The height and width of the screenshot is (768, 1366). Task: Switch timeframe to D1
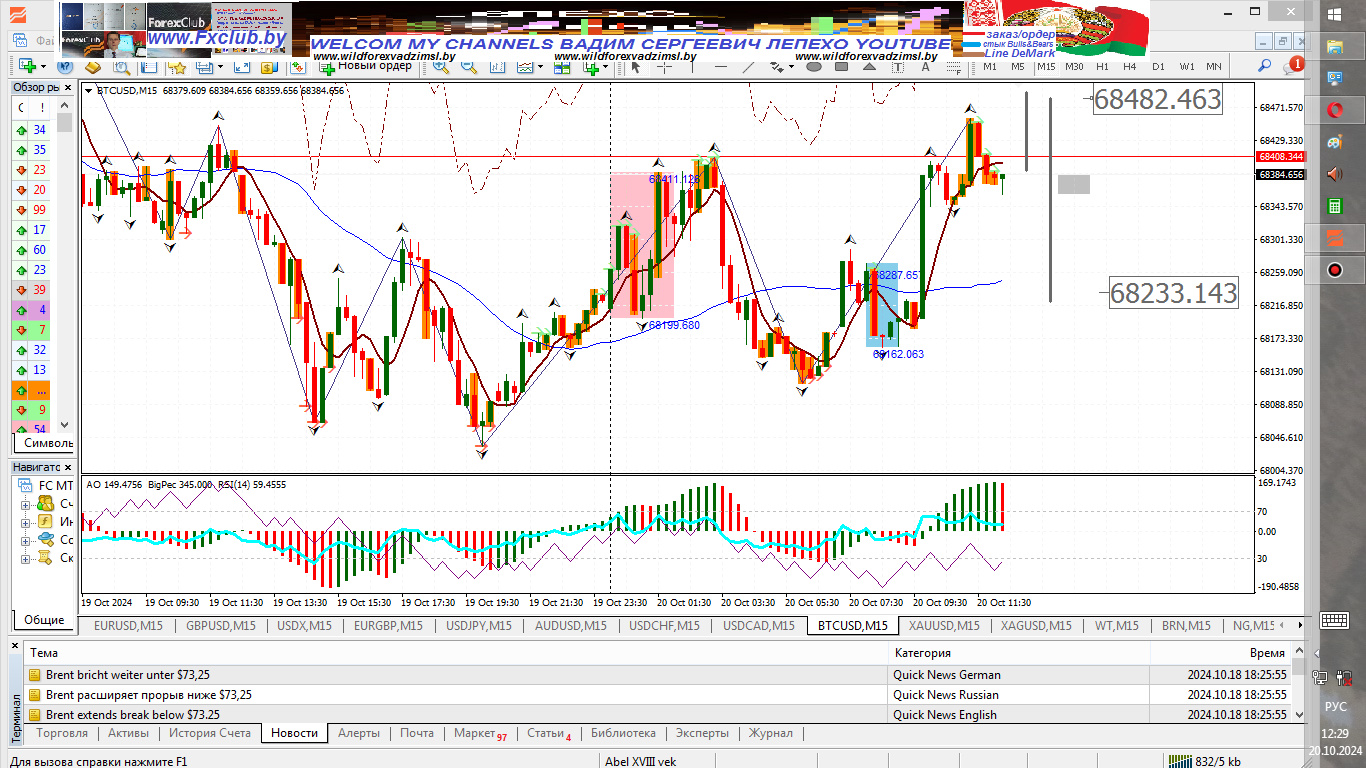coord(1158,66)
